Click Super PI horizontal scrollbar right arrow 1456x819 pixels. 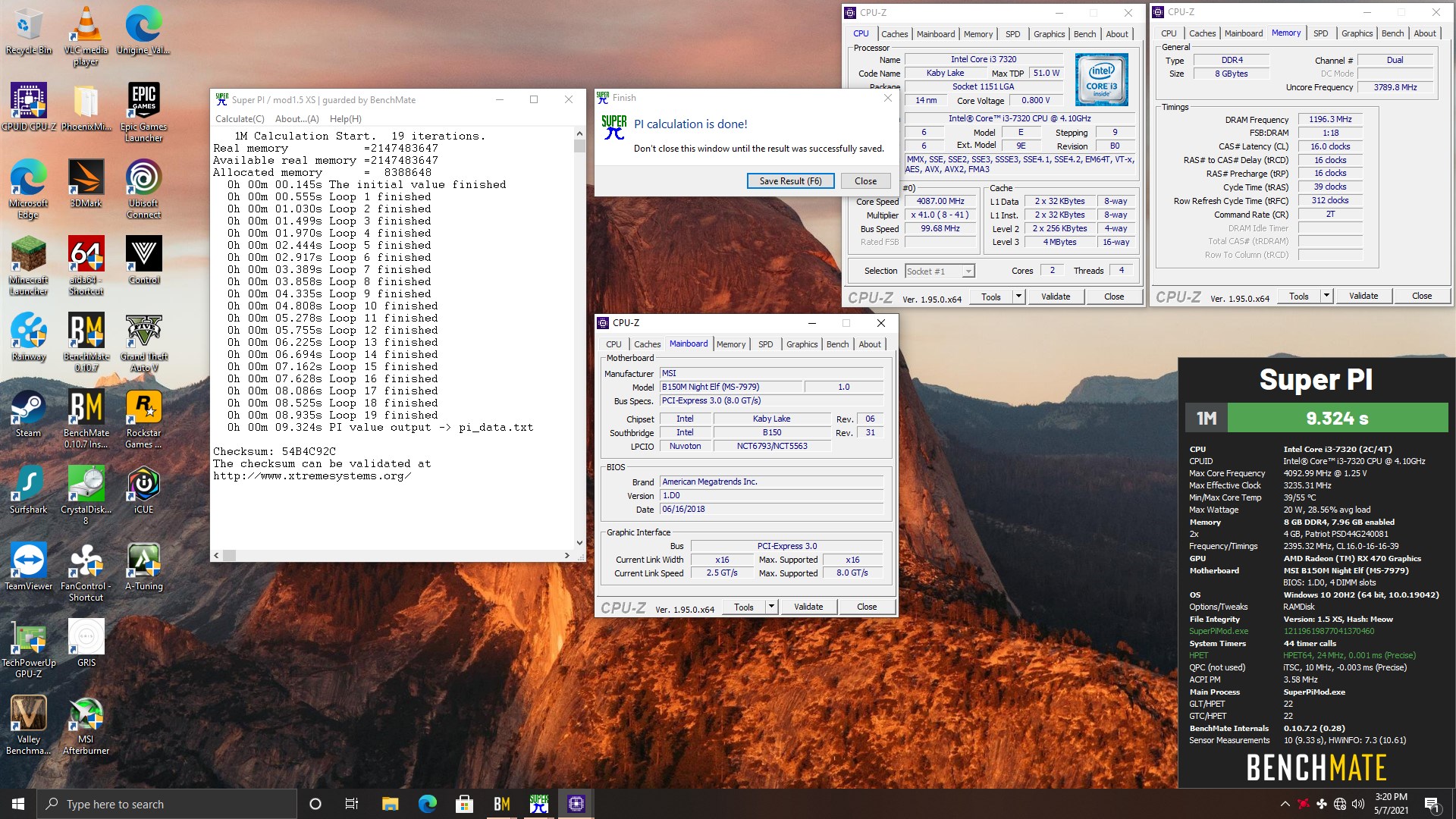click(566, 555)
